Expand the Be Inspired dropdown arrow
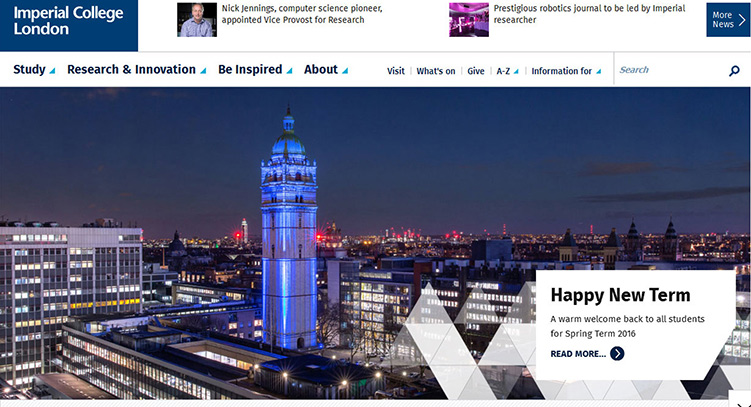 [290, 71]
